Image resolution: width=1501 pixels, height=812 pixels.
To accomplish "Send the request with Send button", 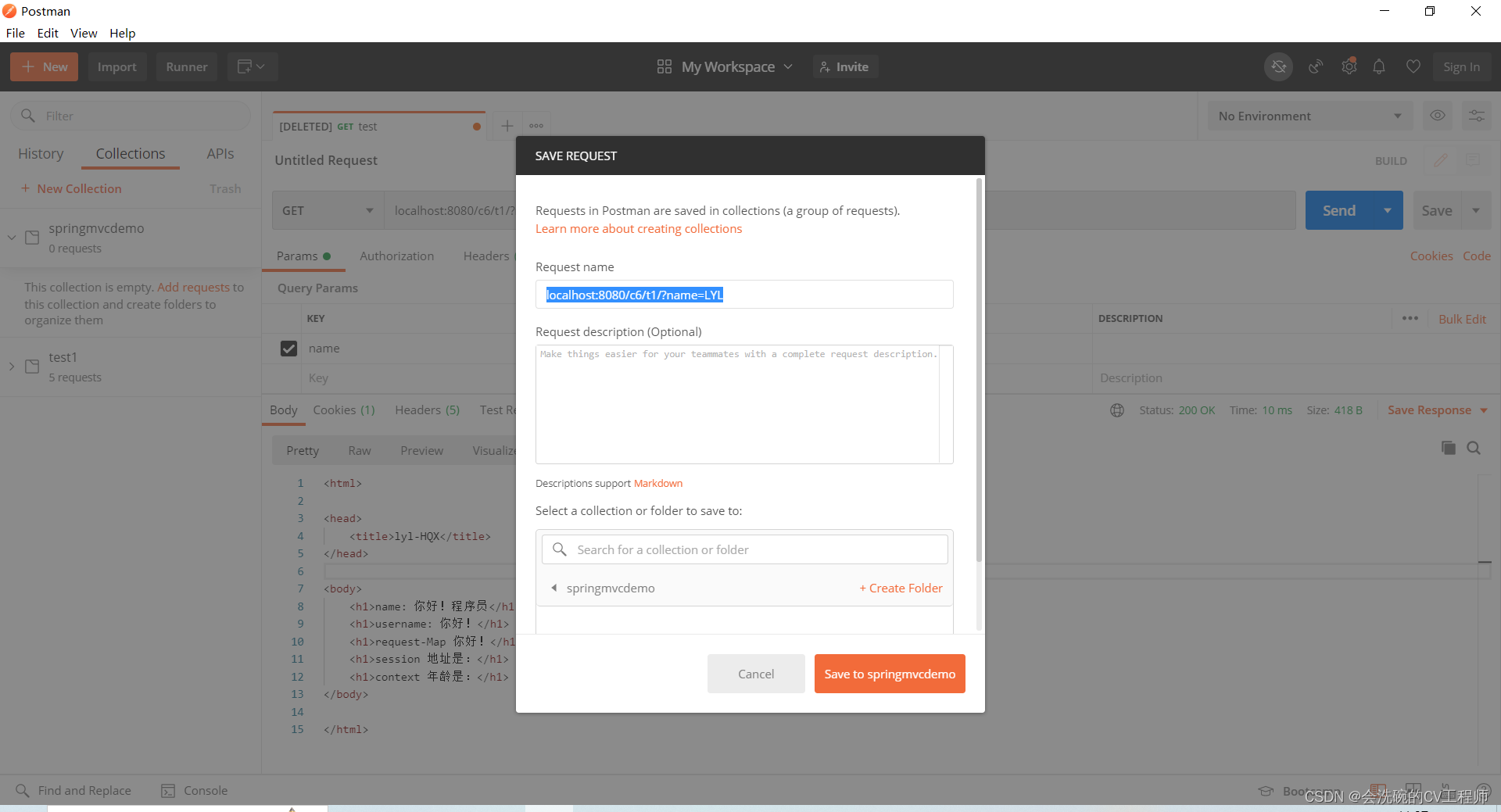I will [x=1339, y=211].
